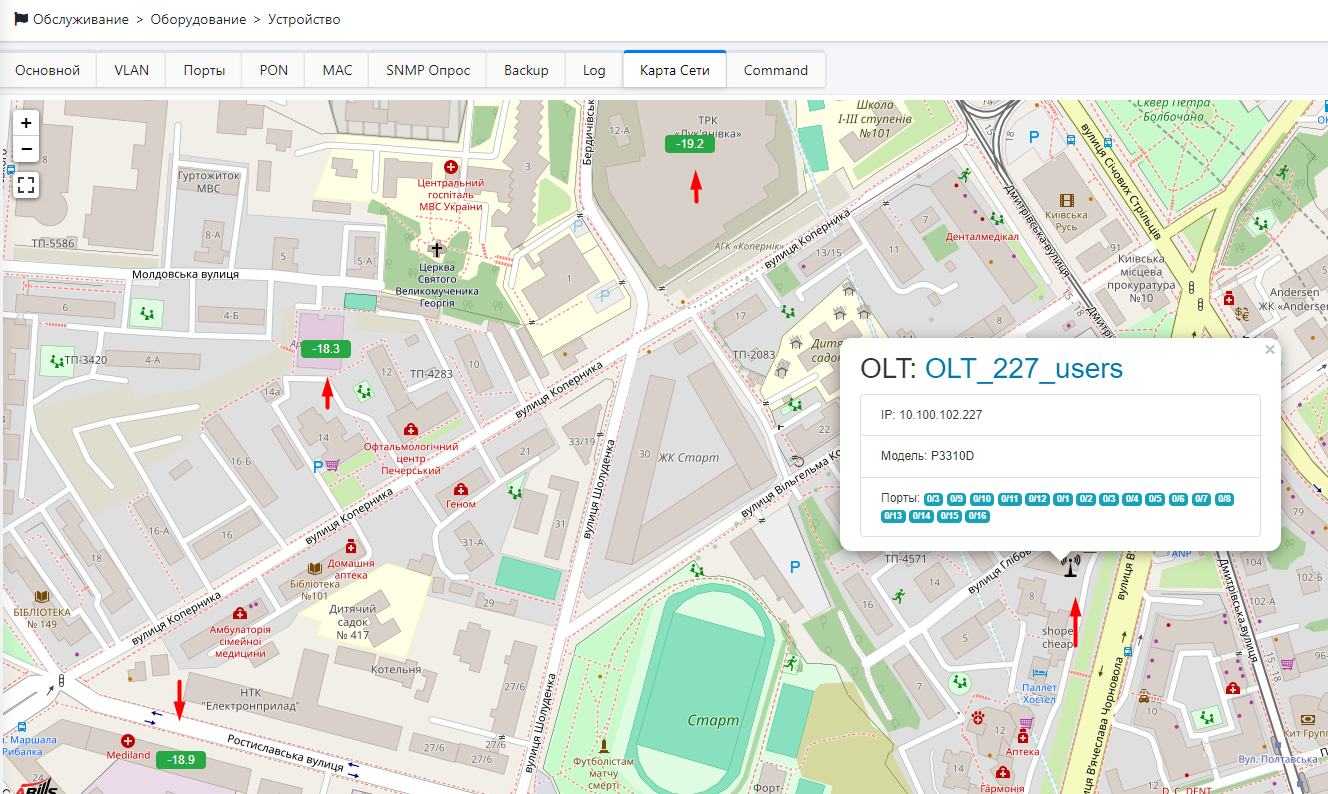
Task: Click port badge 0/13
Action: (x=893, y=516)
